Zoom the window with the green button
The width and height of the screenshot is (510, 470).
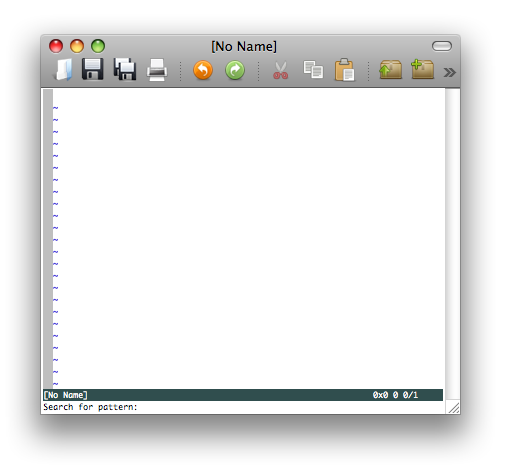click(x=98, y=46)
